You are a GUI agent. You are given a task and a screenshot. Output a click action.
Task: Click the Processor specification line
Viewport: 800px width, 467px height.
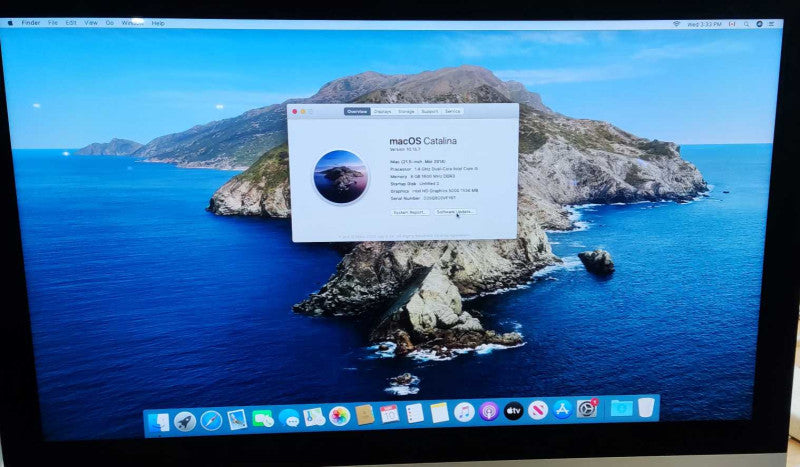click(434, 169)
